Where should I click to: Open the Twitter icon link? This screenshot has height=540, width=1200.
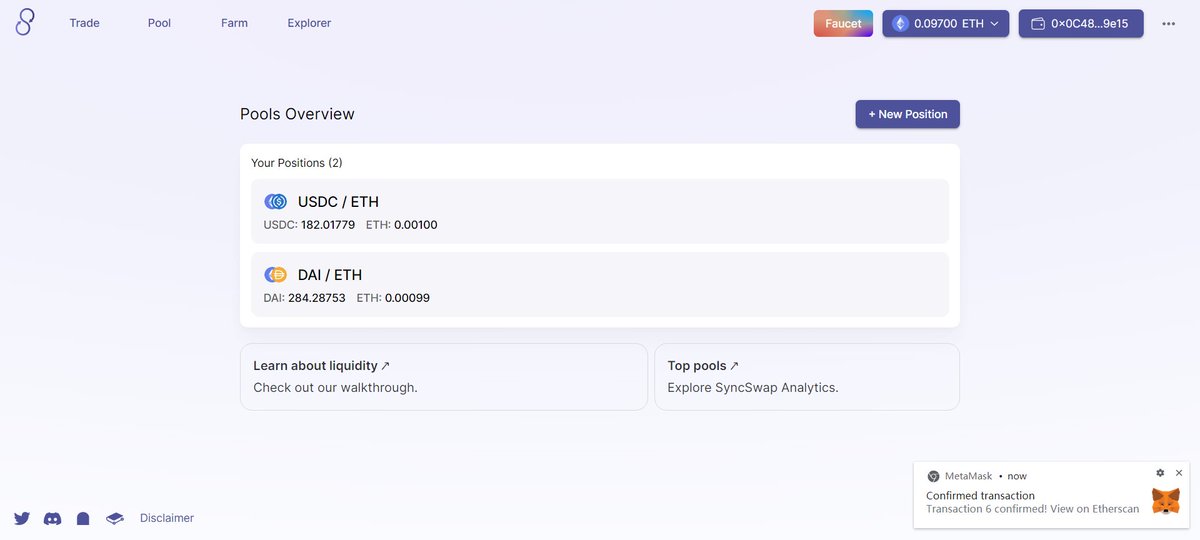[22, 518]
